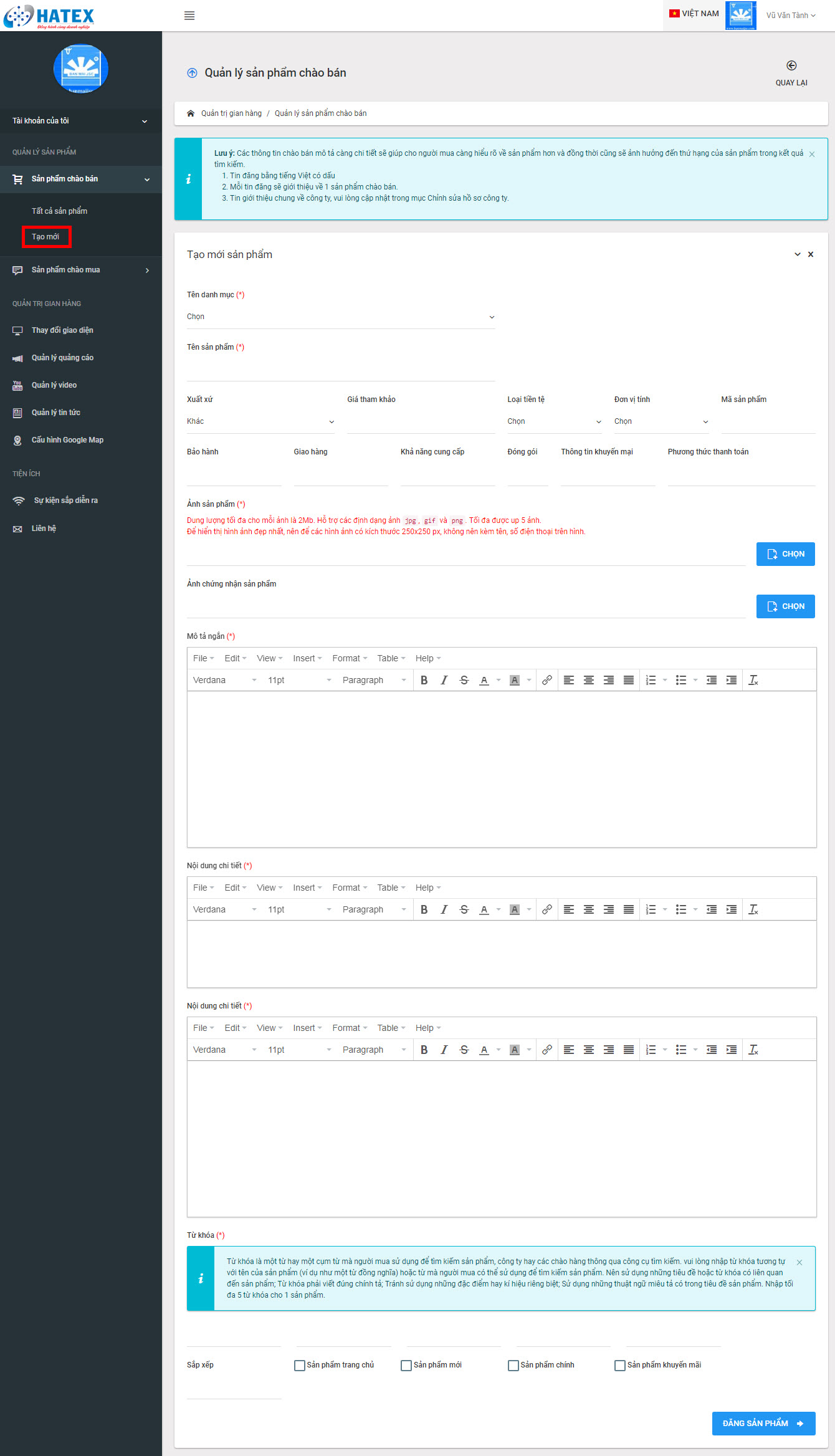The width and height of the screenshot is (835, 1456).
Task: Close the Lưu ý info alert
Action: pyautogui.click(x=812, y=154)
